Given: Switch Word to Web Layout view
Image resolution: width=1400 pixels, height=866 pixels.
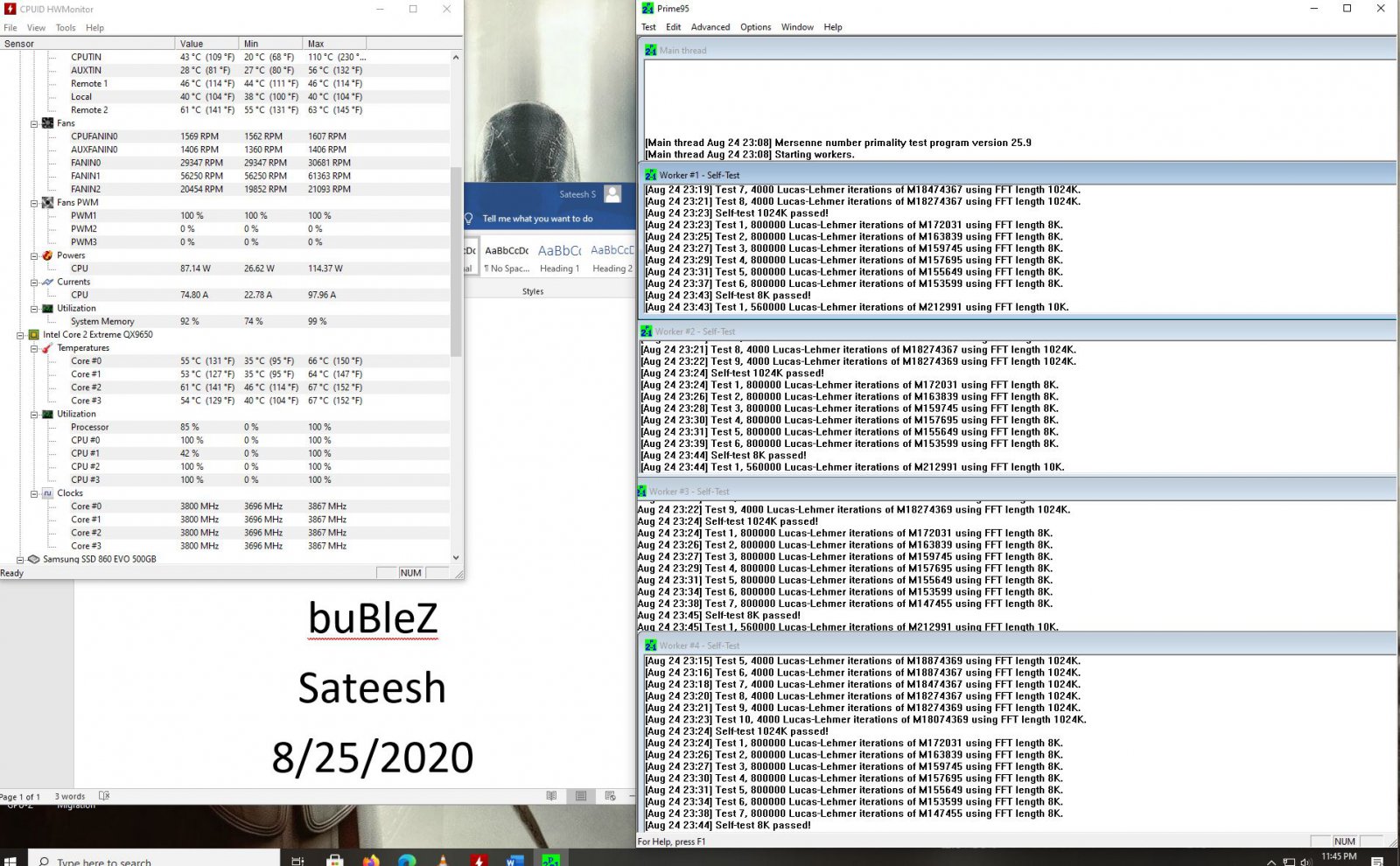Looking at the screenshot, I should click(x=610, y=796).
